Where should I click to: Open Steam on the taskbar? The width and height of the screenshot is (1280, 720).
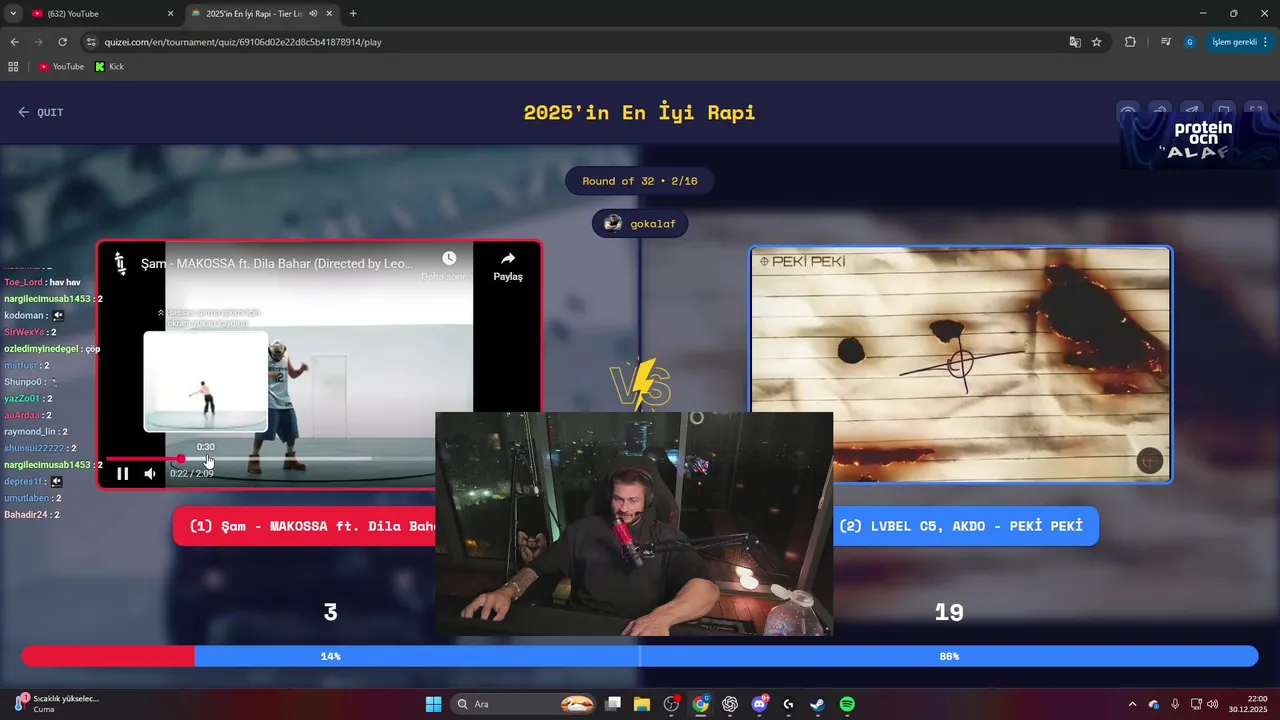(x=817, y=704)
